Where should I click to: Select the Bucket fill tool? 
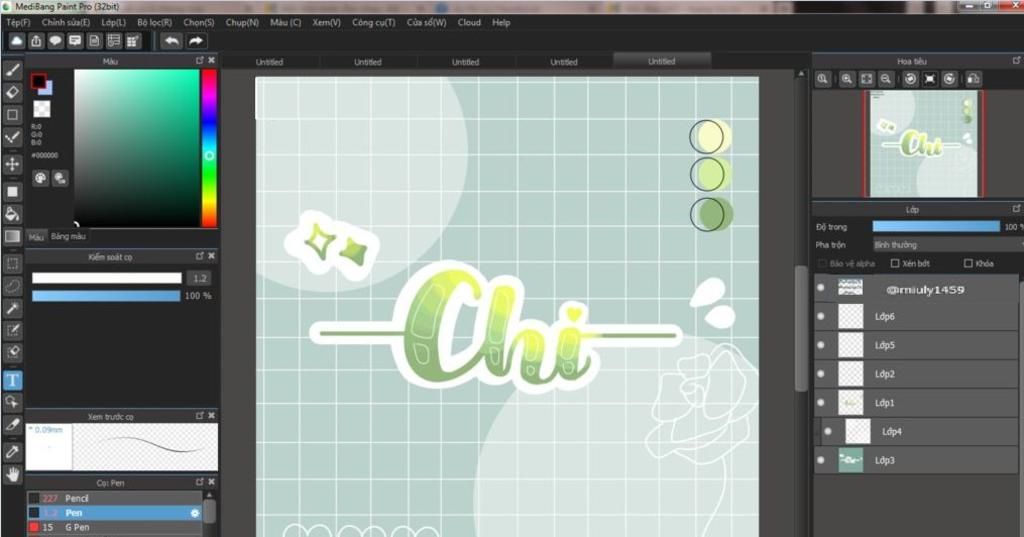click(x=12, y=214)
